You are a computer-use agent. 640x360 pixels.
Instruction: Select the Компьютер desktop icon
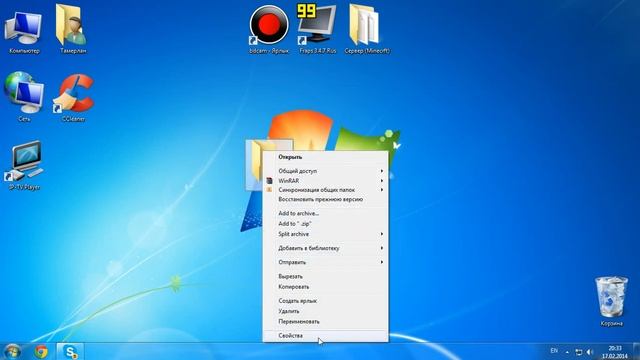(x=24, y=33)
